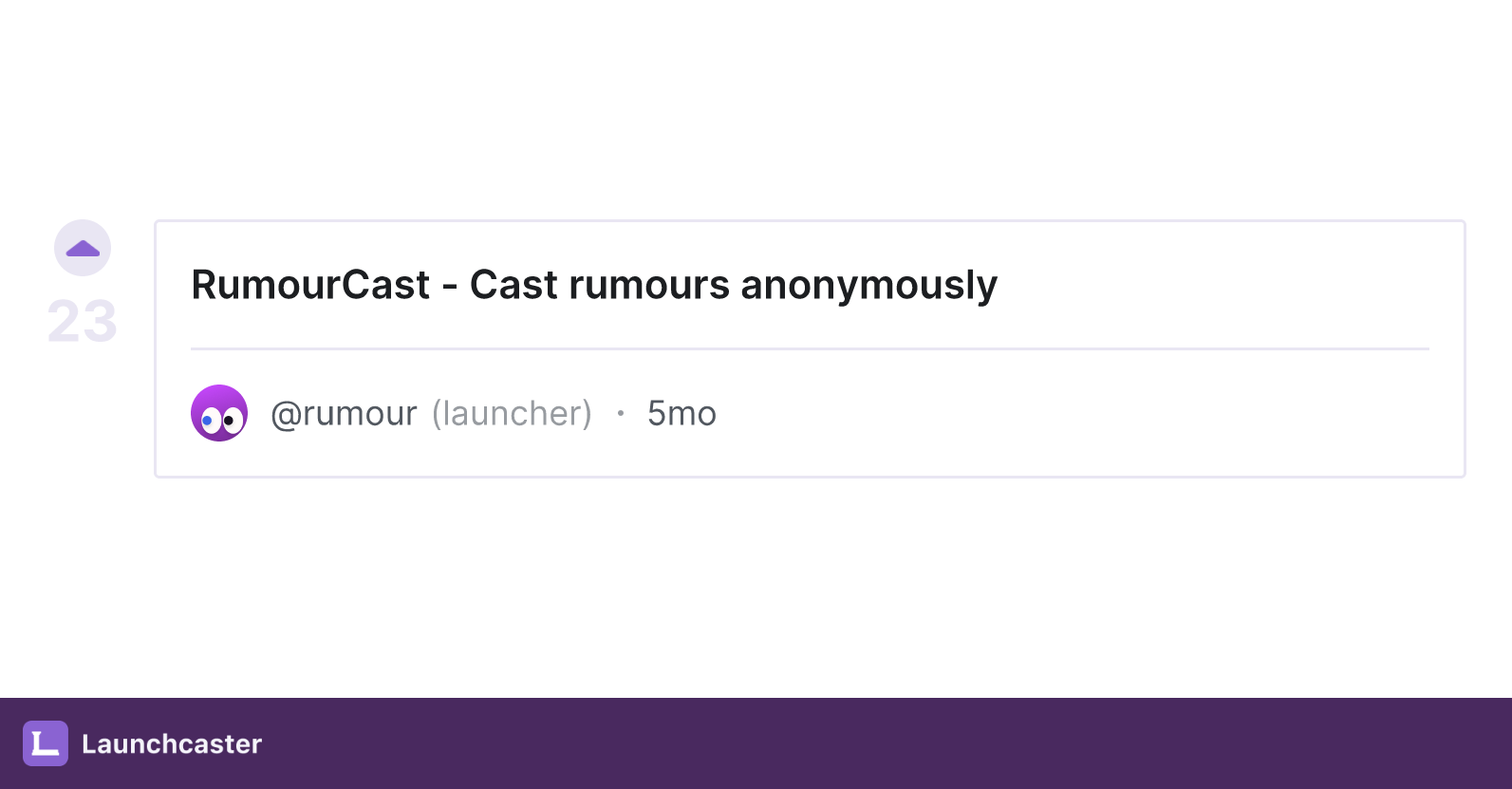
Task: Click the 5mo timestamp
Action: tap(681, 414)
